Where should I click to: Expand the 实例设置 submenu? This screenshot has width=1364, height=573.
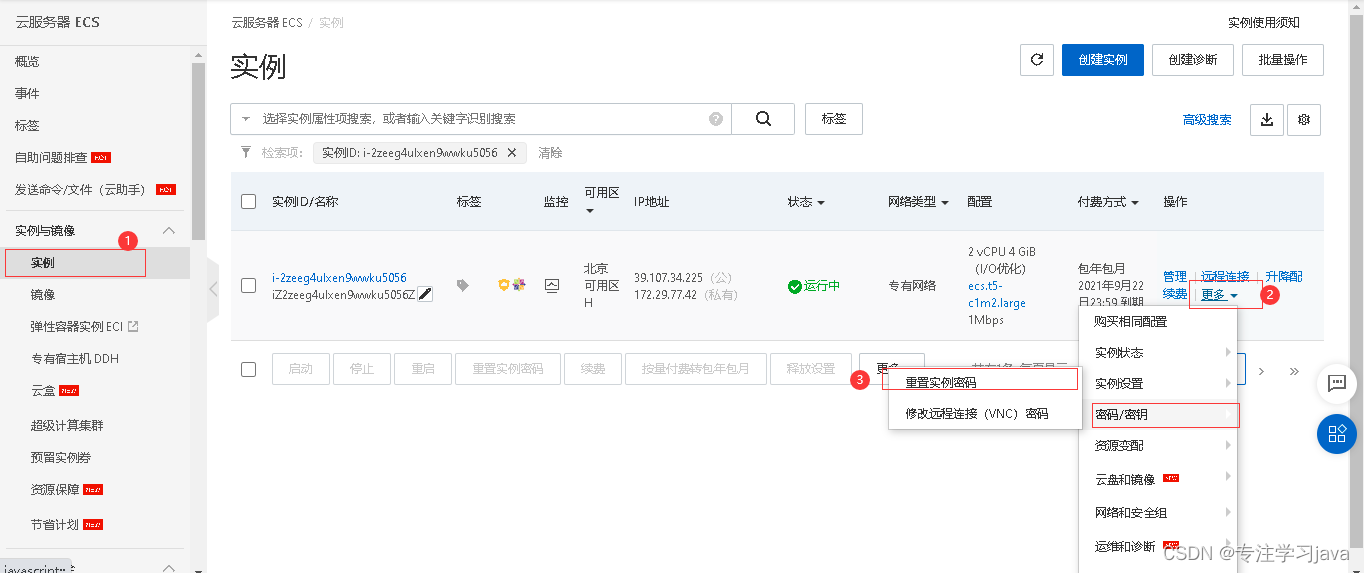click(1158, 383)
